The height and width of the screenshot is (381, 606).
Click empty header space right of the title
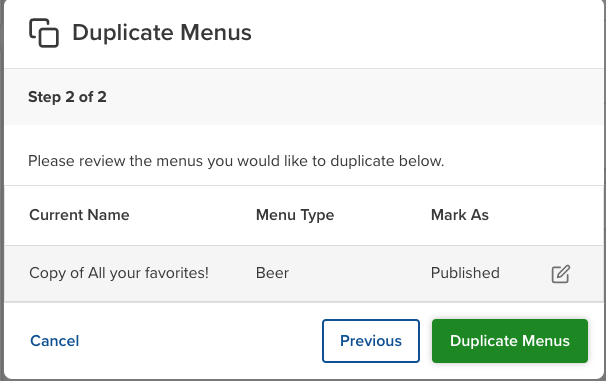click(x=425, y=33)
